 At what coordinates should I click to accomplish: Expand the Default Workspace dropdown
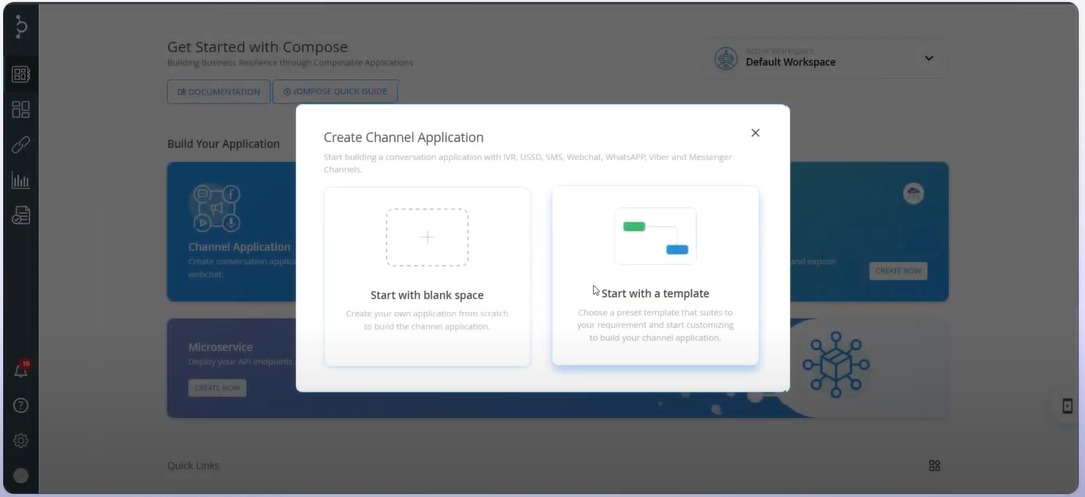pos(928,59)
